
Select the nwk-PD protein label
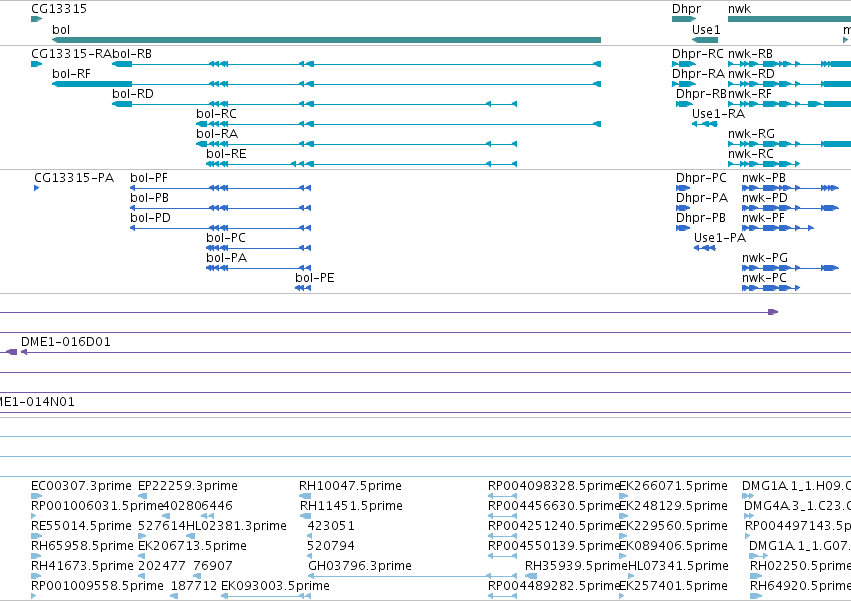(x=765, y=198)
